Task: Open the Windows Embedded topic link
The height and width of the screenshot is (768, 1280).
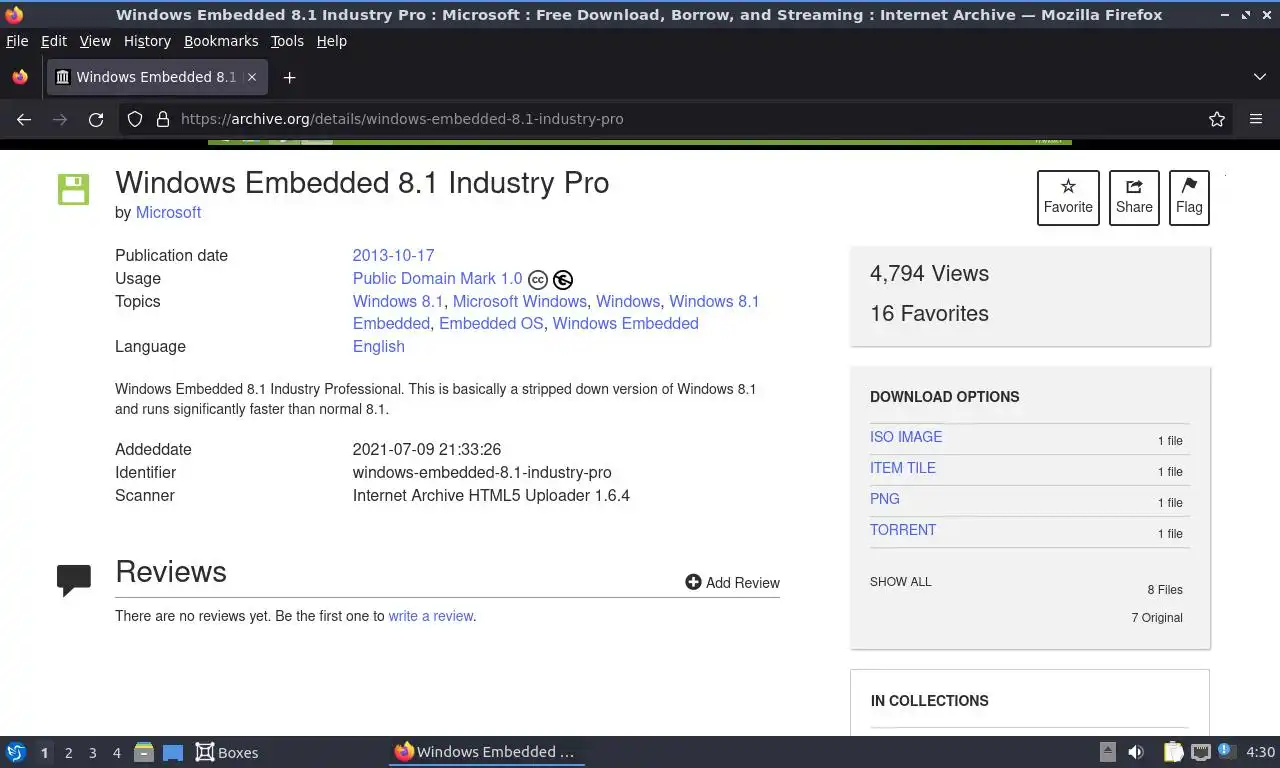Action: (x=625, y=323)
